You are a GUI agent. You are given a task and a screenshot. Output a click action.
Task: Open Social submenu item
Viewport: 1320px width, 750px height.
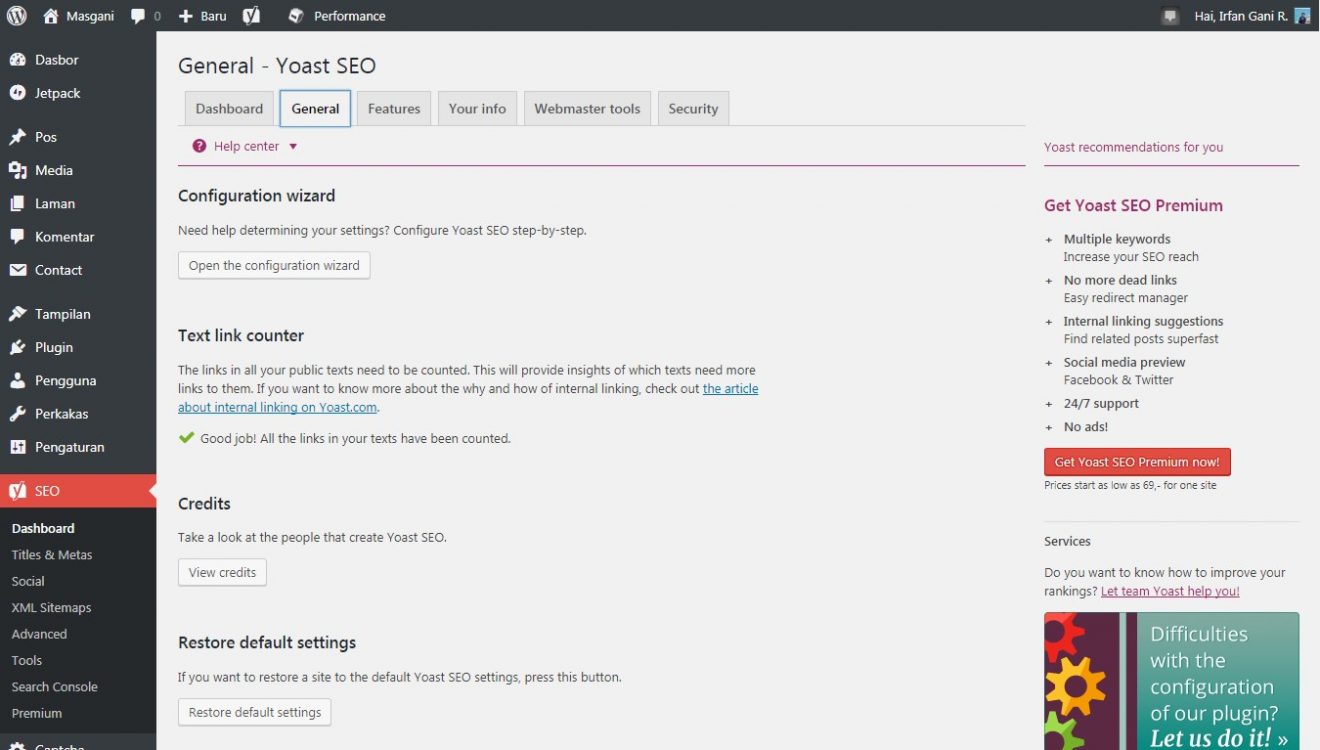pyautogui.click(x=28, y=581)
